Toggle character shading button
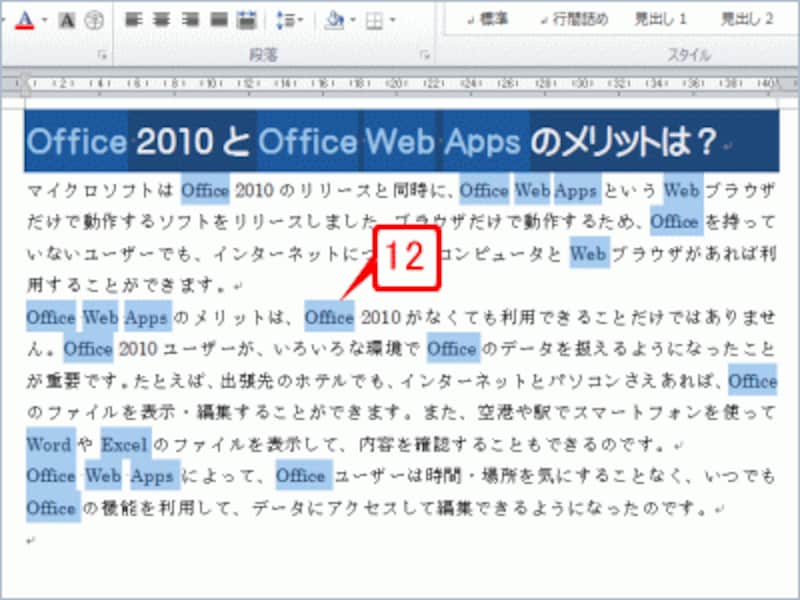 point(67,20)
